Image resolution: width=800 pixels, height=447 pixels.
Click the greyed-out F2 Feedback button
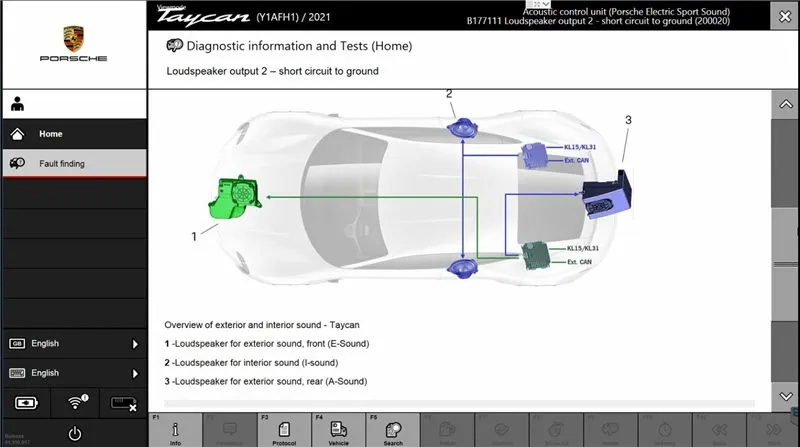(230, 430)
